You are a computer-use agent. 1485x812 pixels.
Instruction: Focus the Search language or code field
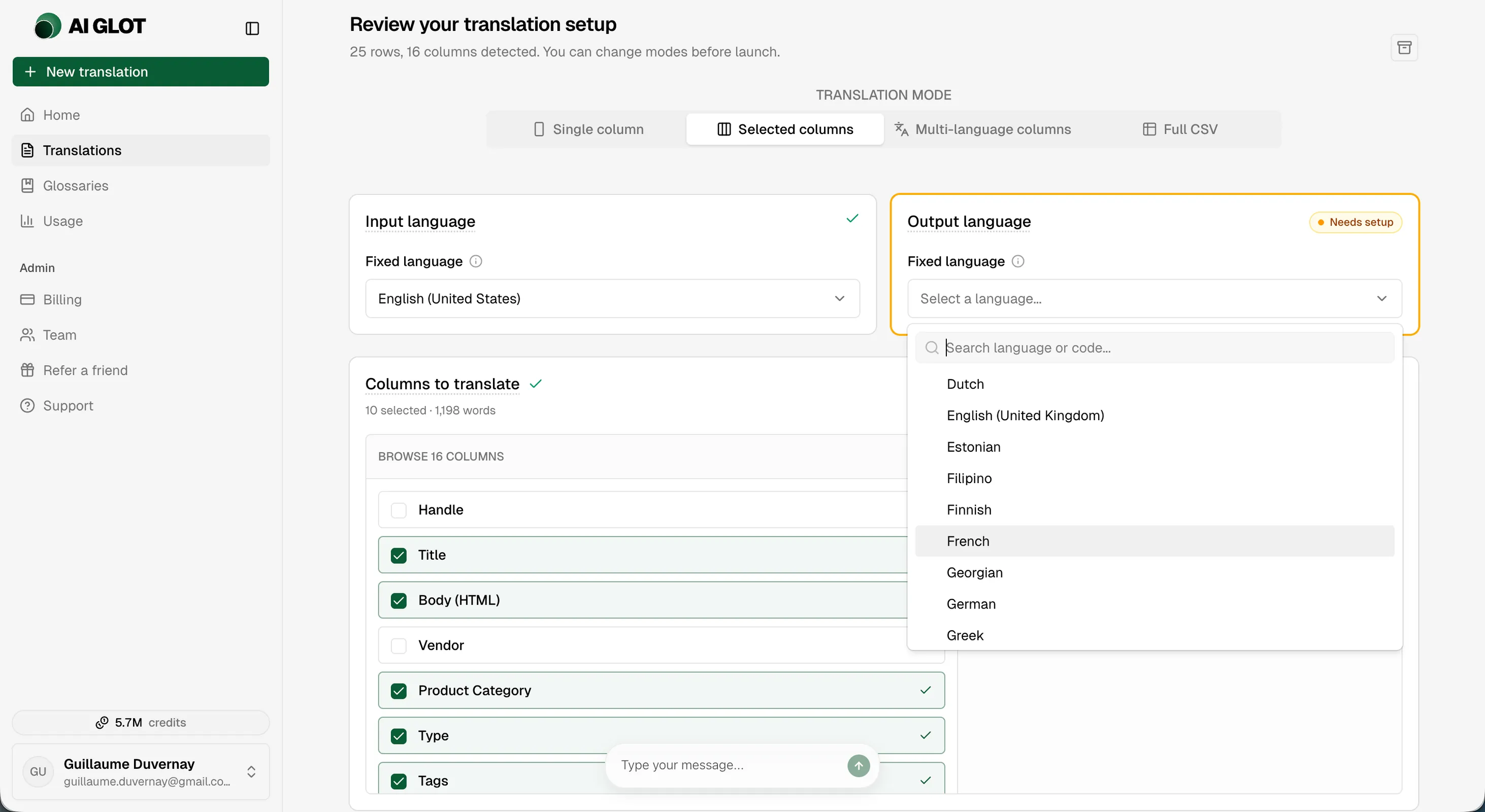pyautogui.click(x=1154, y=348)
